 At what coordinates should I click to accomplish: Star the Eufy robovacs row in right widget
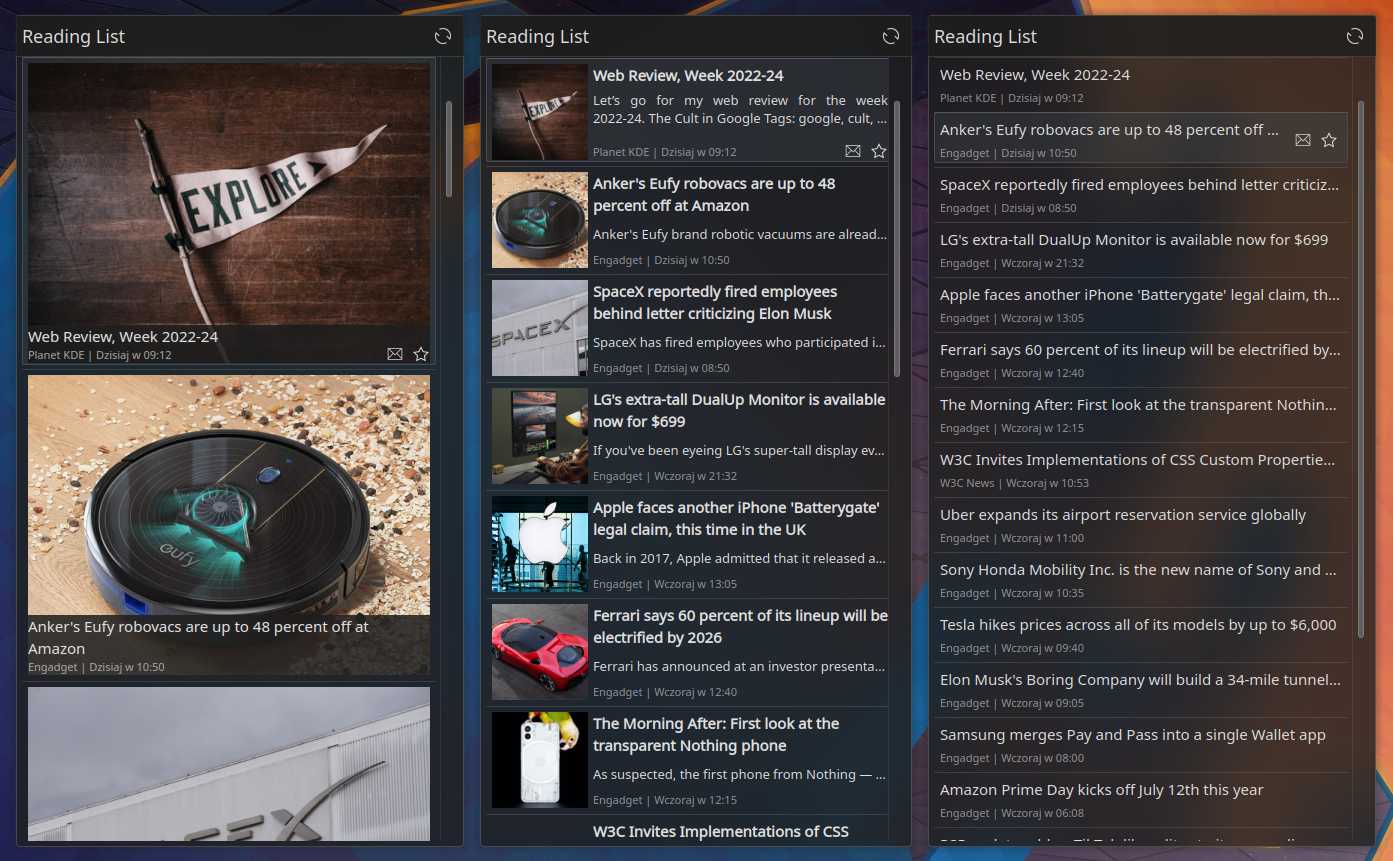pyautogui.click(x=1329, y=140)
